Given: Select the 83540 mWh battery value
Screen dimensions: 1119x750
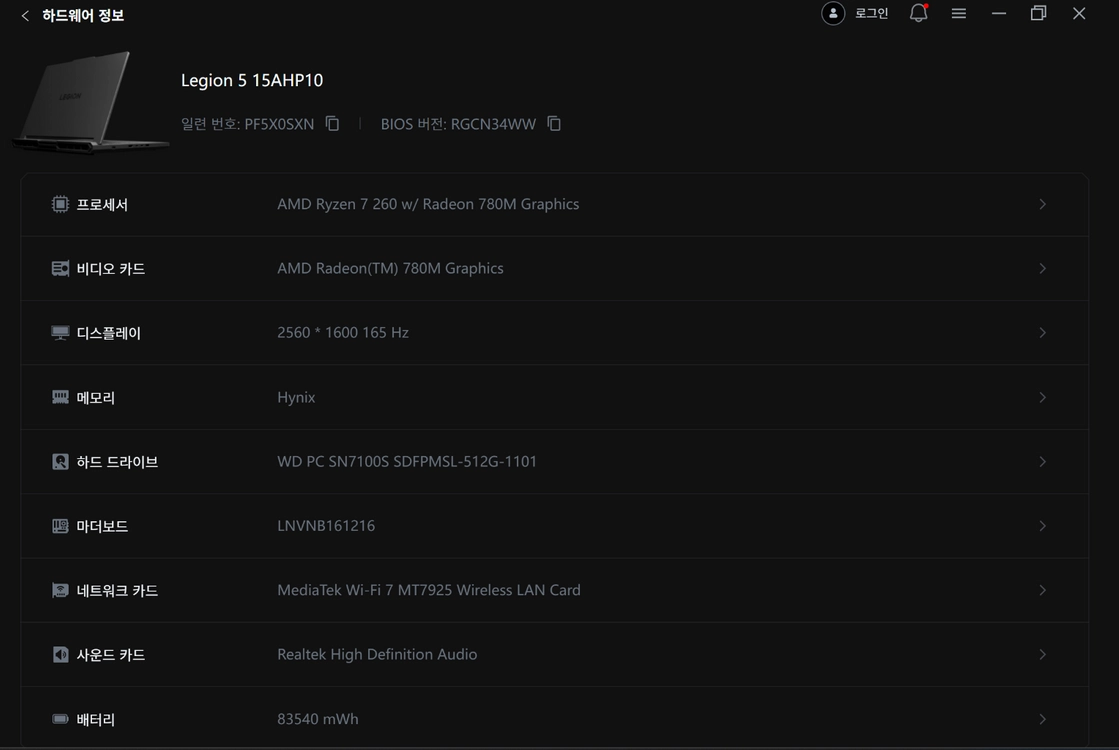Looking at the screenshot, I should point(318,719).
